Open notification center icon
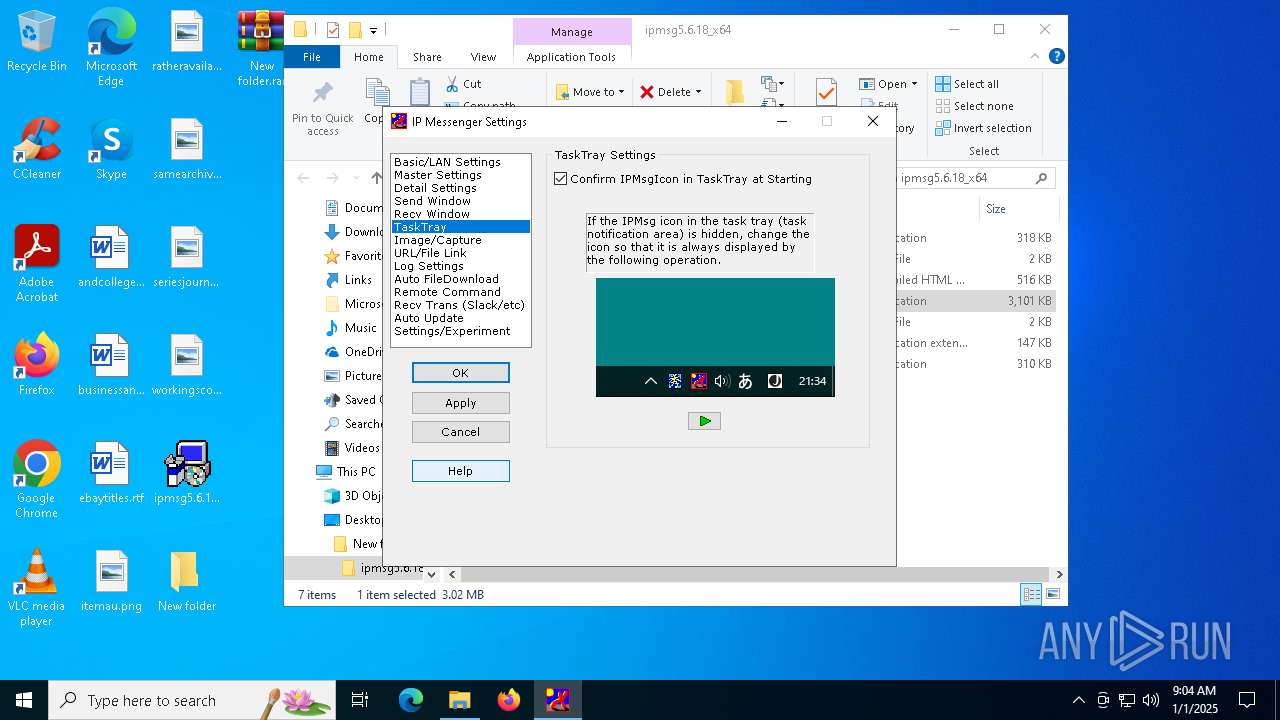The image size is (1280, 720). (x=1247, y=700)
